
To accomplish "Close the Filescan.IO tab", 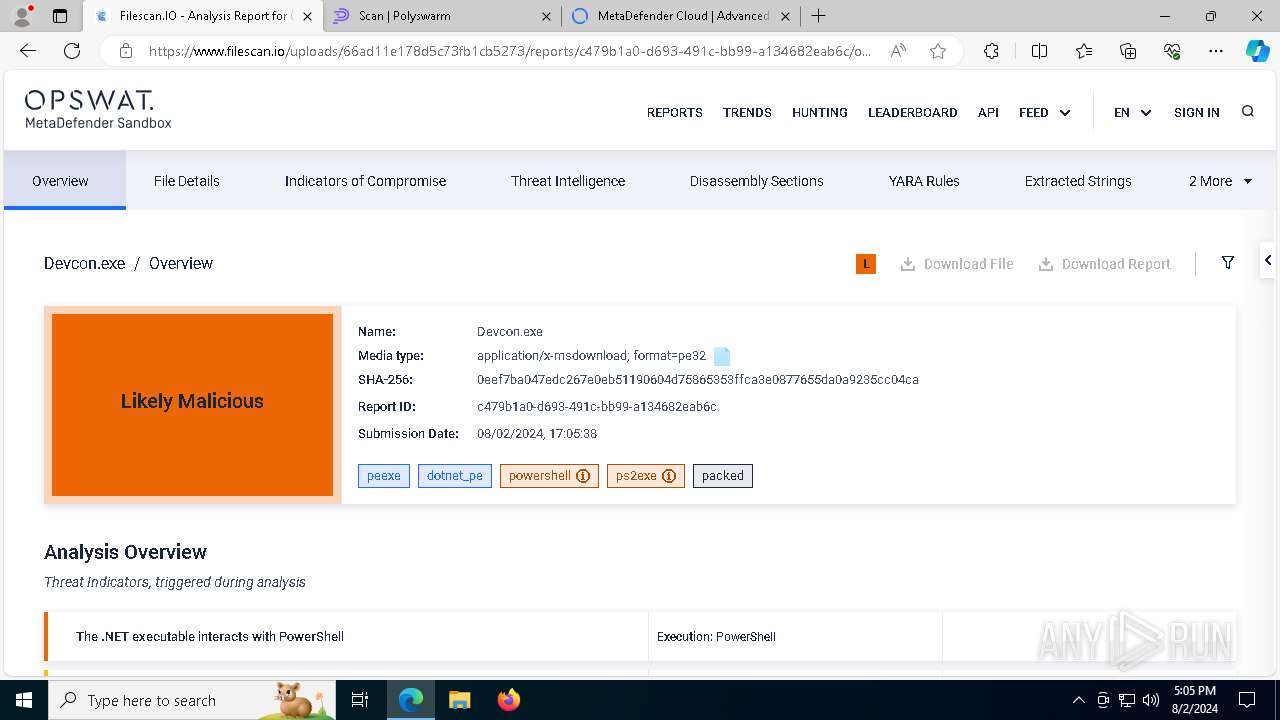I will [307, 16].
